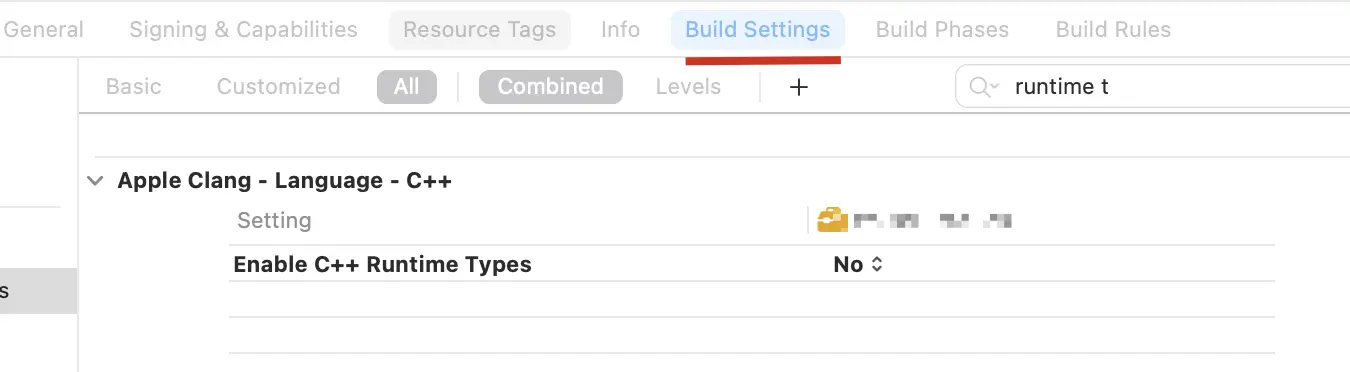The height and width of the screenshot is (372, 1350).
Task: Switch to the Info tab
Action: (x=620, y=30)
